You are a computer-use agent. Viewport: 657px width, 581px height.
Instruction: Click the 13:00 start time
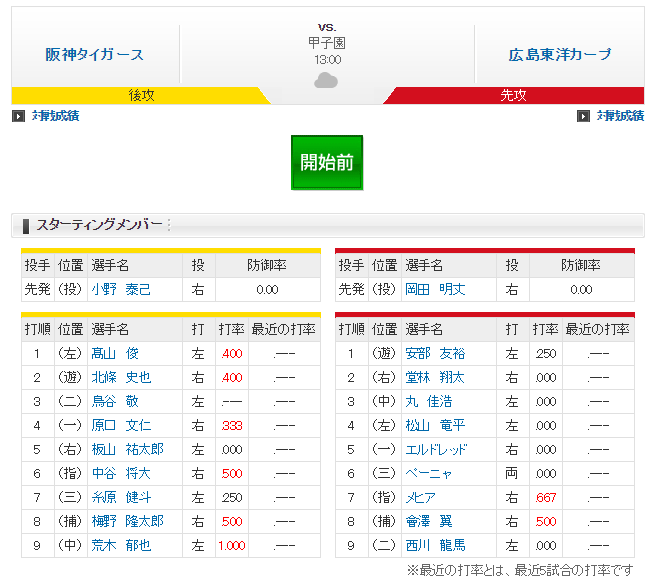[328, 59]
